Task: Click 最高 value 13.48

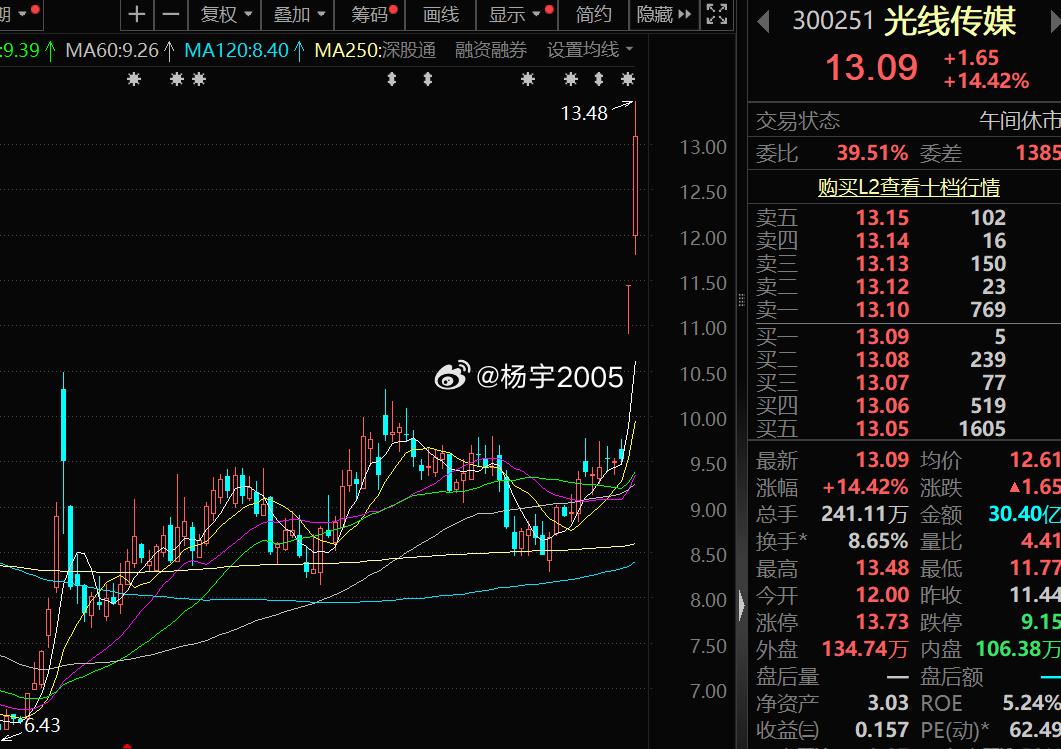Action: click(x=882, y=568)
